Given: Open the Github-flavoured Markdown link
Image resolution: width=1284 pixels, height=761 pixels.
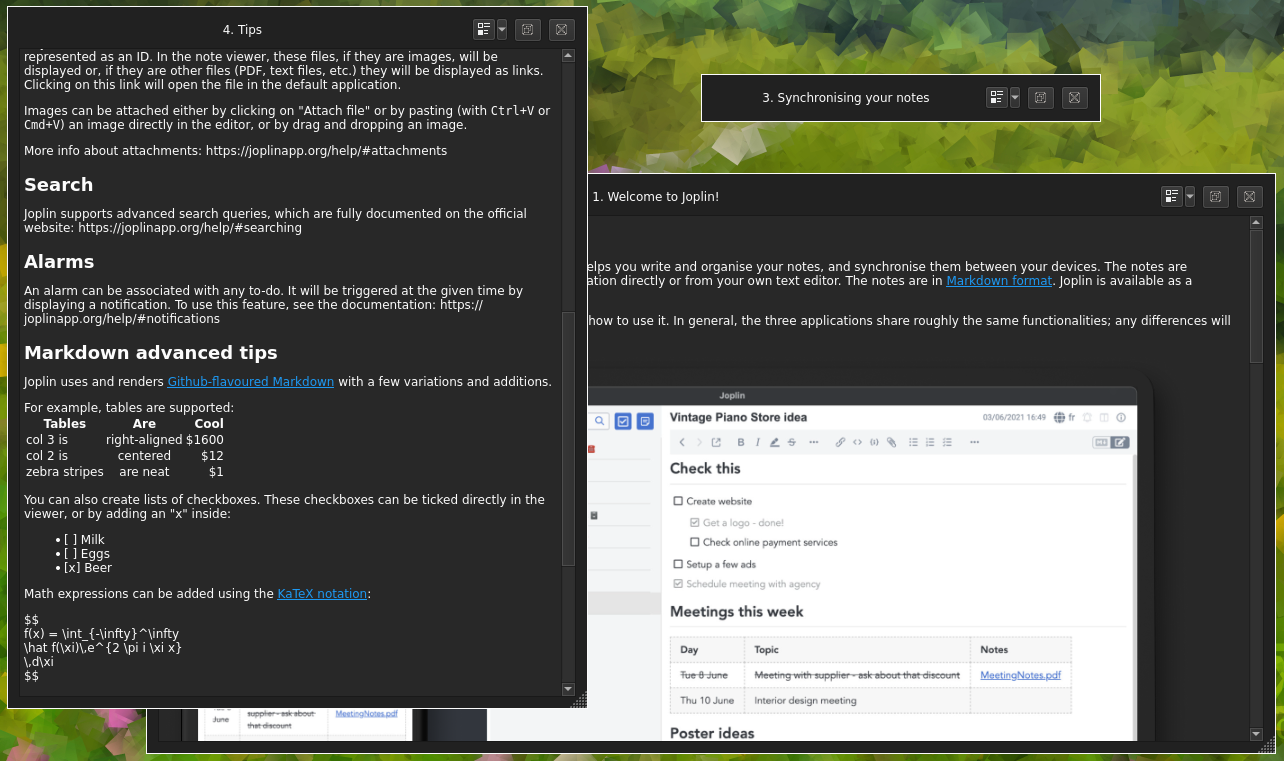Looking at the screenshot, I should pos(251,381).
